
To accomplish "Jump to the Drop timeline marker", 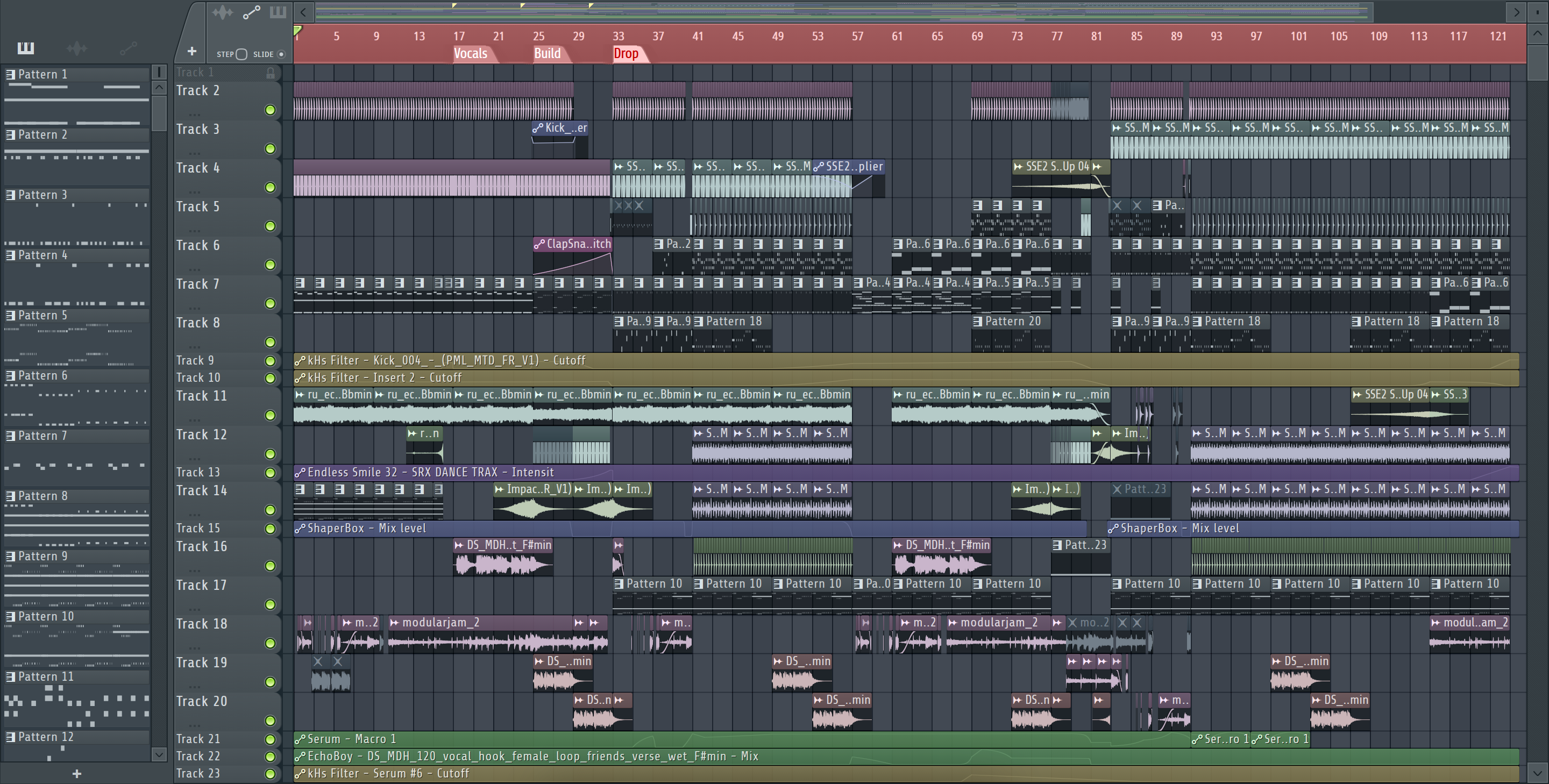I will [x=626, y=54].
